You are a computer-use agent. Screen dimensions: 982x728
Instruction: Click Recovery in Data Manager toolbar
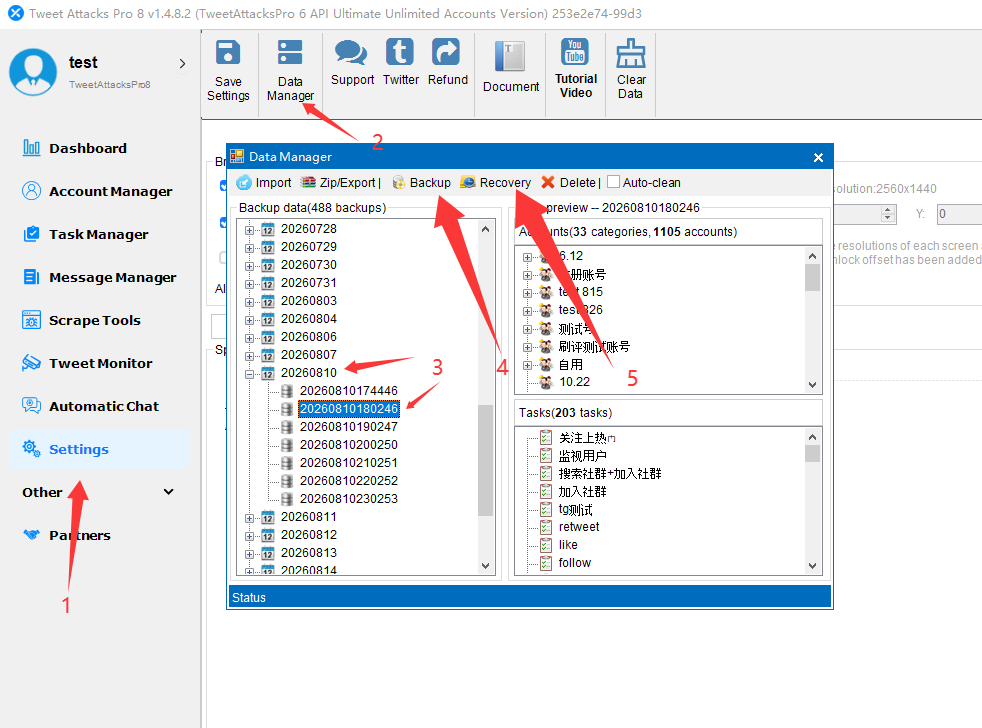[496, 183]
